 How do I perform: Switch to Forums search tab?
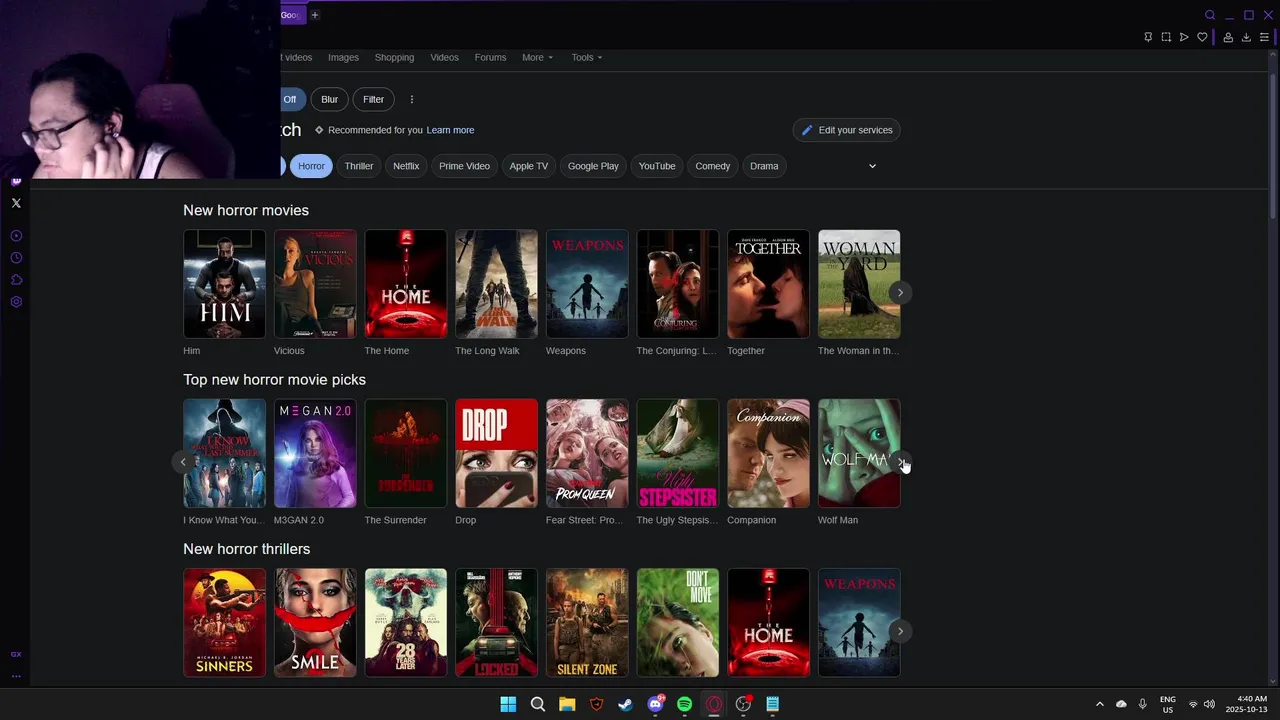pyautogui.click(x=490, y=57)
